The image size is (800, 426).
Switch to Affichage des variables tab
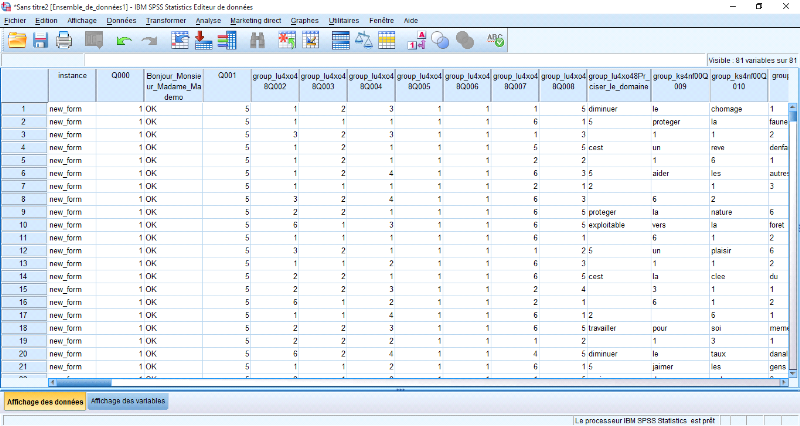127,401
